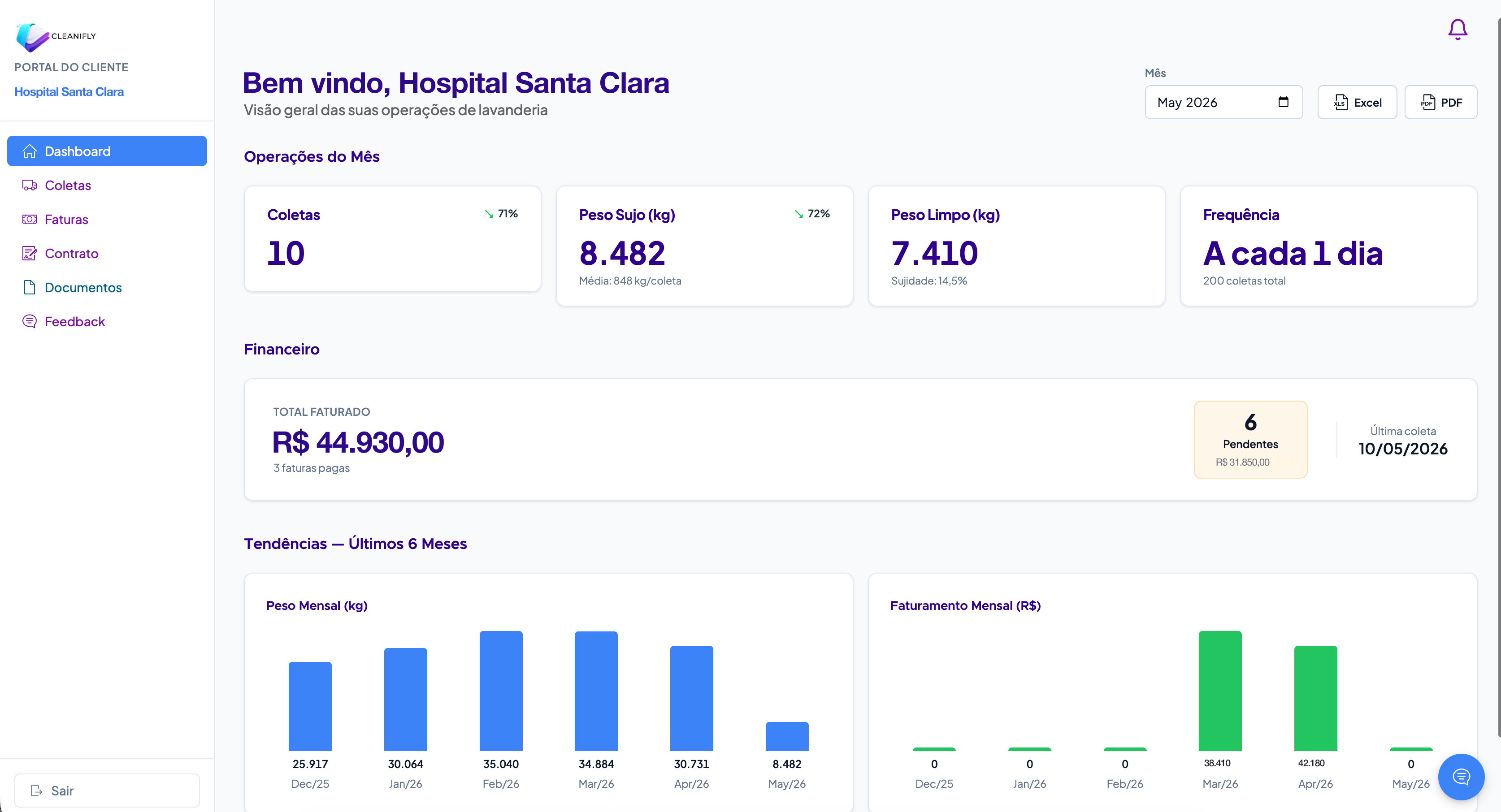
Task: Go to Coletas page
Action: pyautogui.click(x=107, y=185)
